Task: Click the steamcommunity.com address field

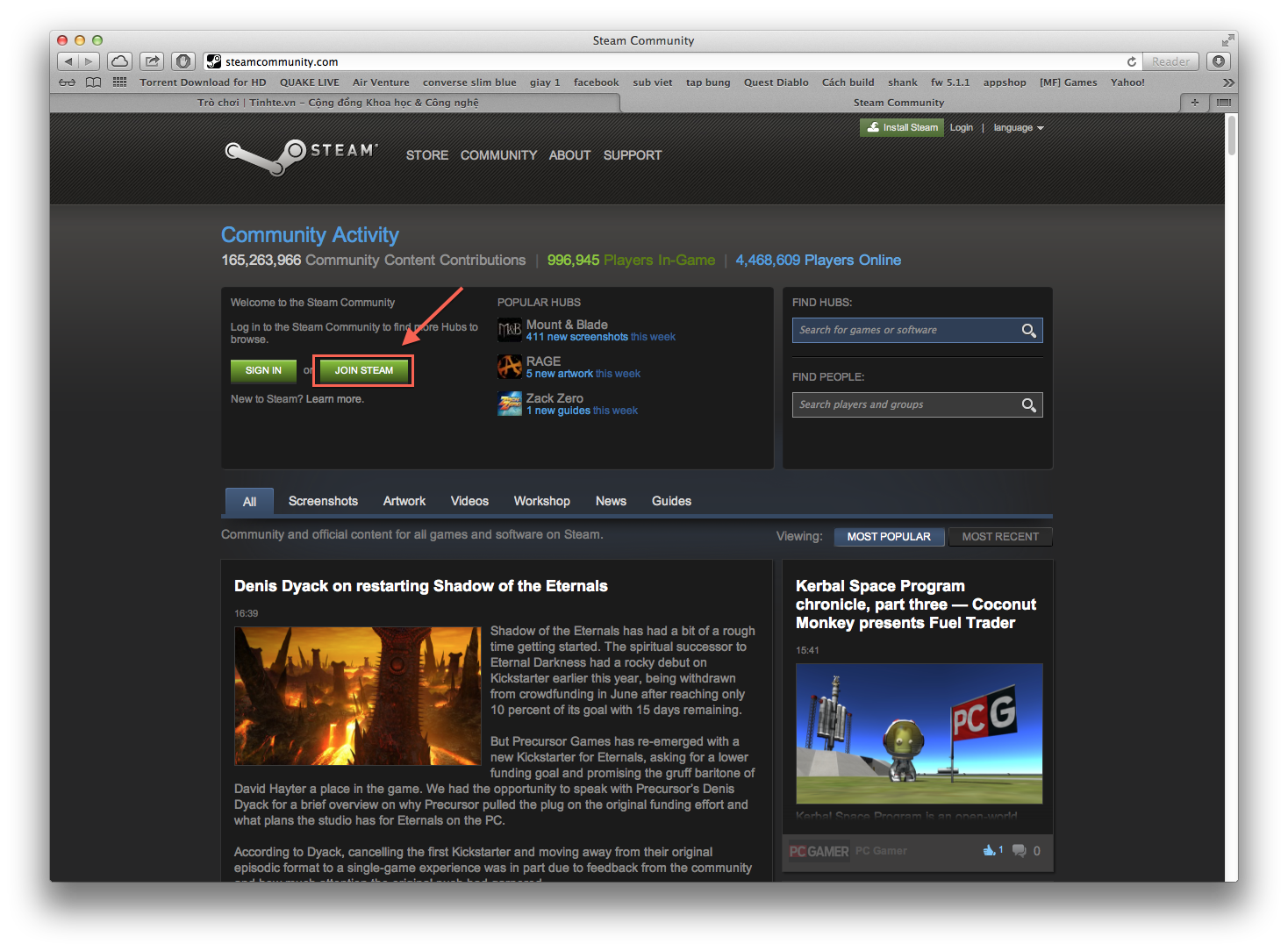Action: click(672, 61)
